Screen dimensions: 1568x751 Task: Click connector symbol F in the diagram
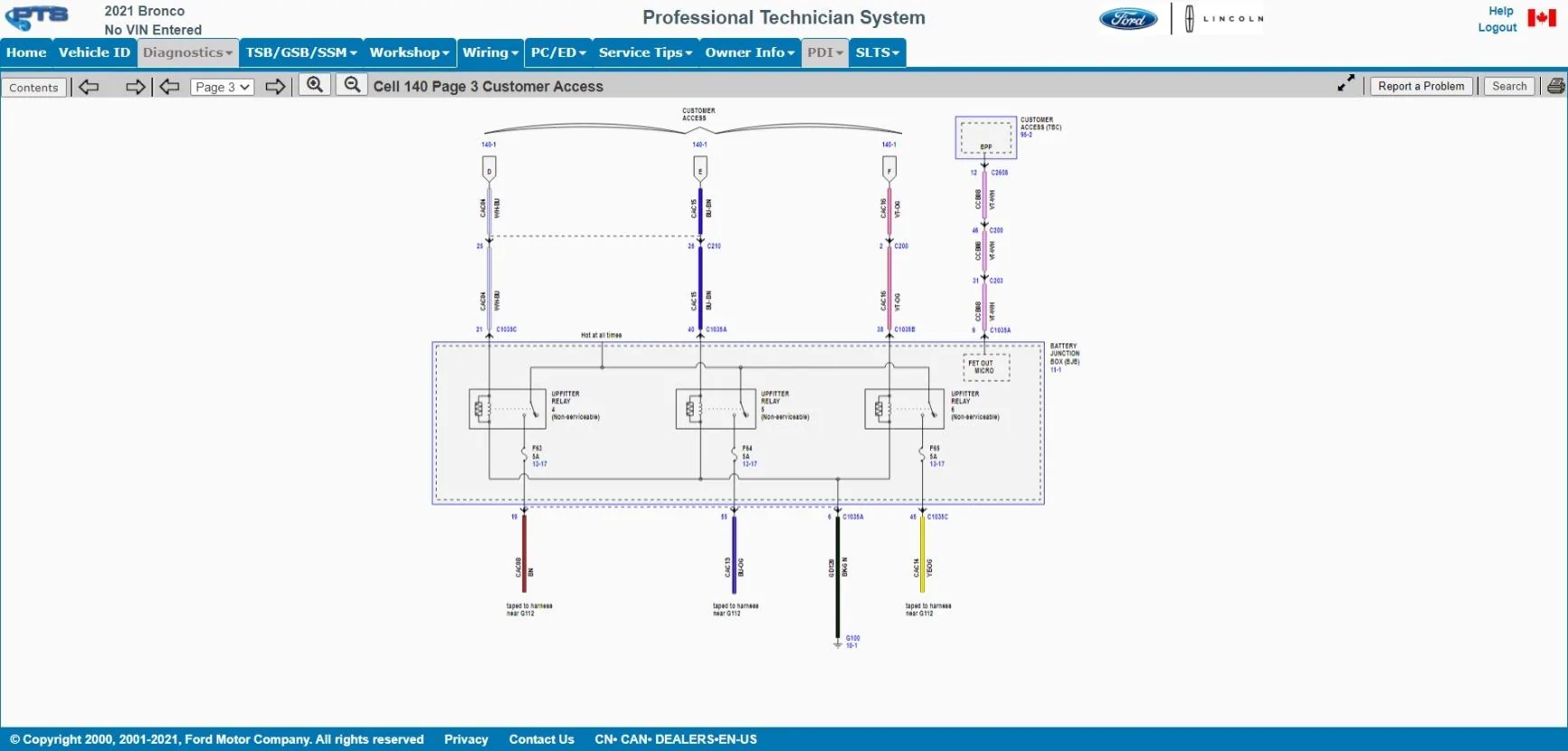point(890,169)
